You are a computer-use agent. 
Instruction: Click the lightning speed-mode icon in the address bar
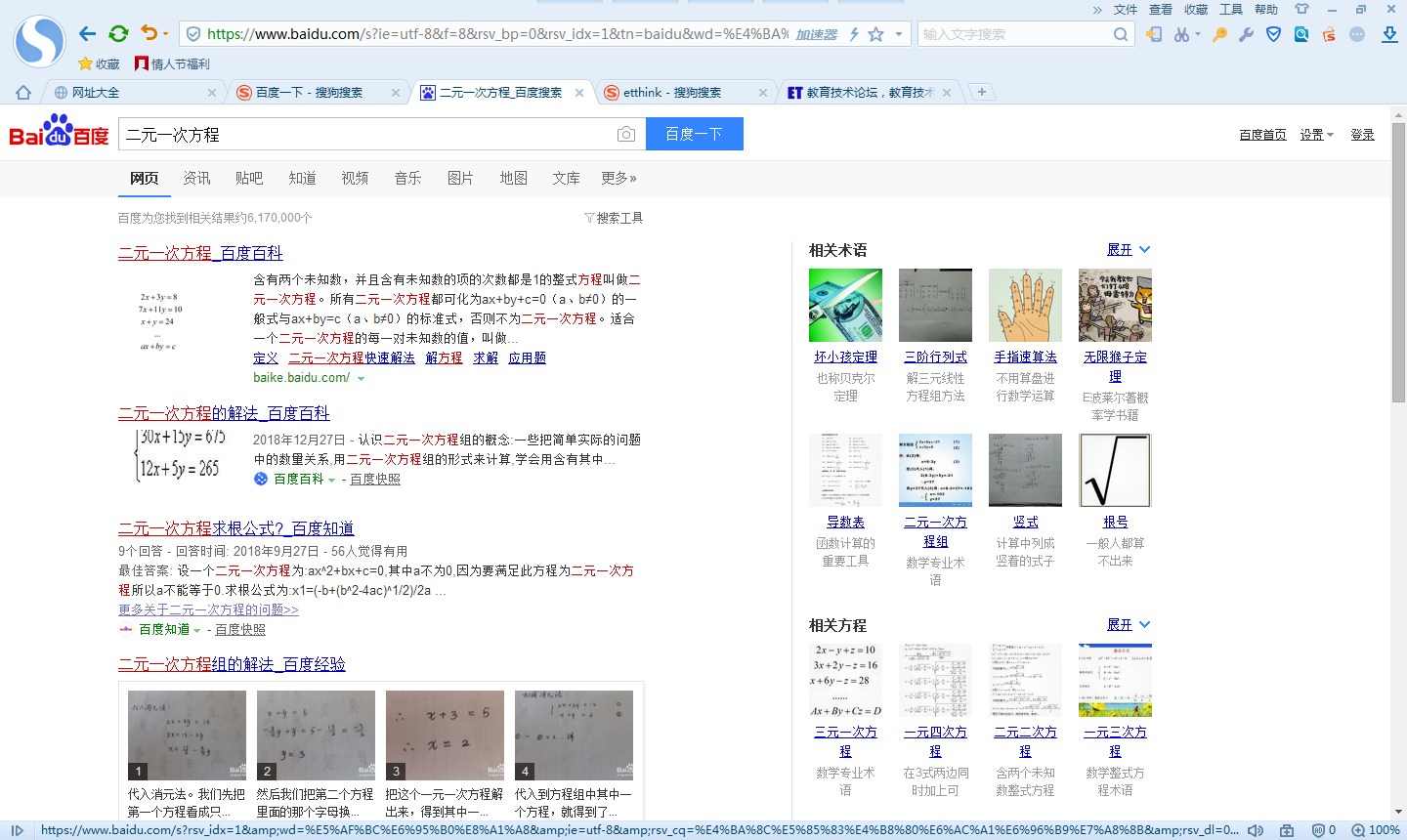coord(854,34)
